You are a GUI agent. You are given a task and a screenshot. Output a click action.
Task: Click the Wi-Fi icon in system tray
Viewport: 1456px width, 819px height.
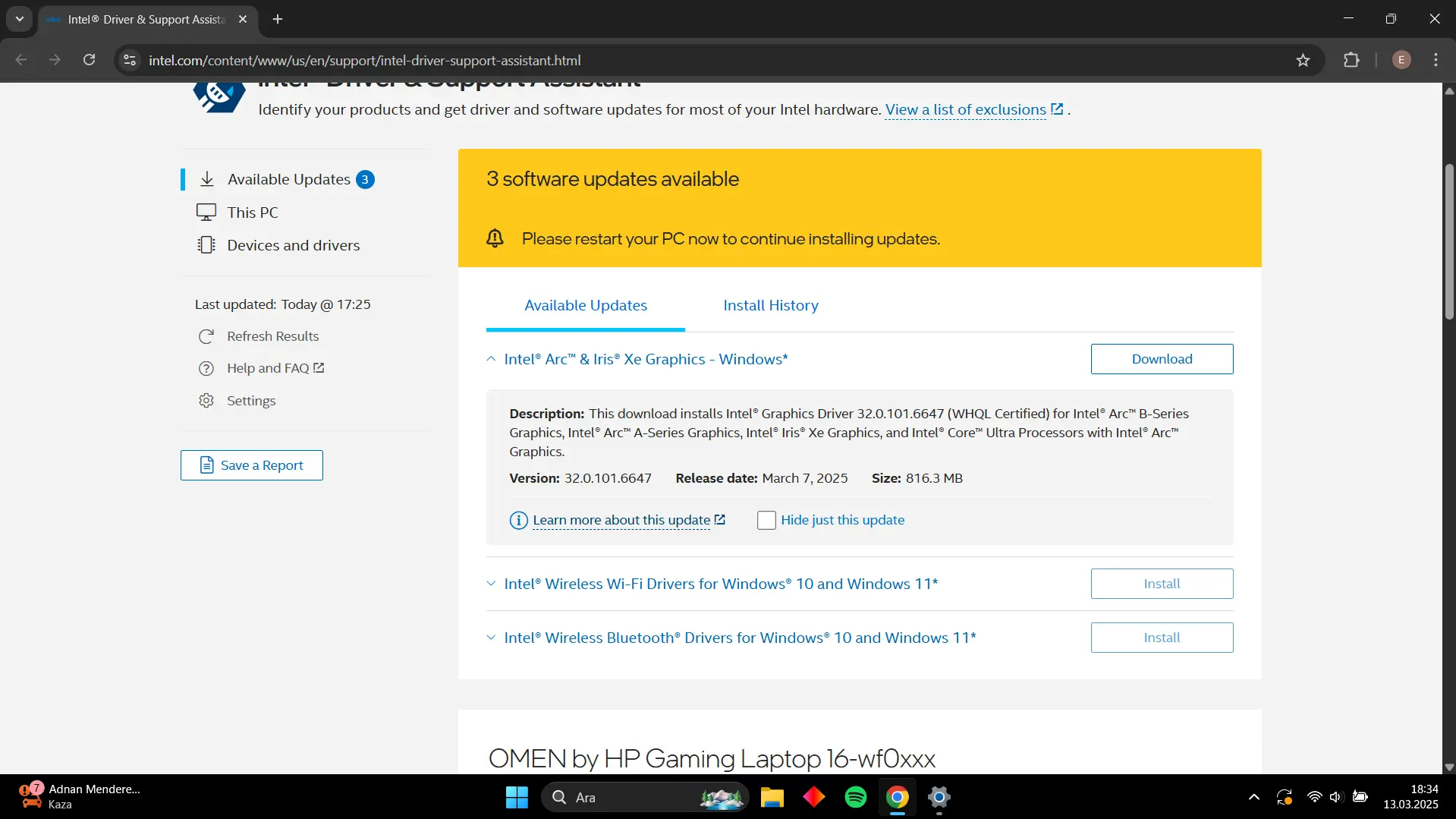tap(1314, 797)
